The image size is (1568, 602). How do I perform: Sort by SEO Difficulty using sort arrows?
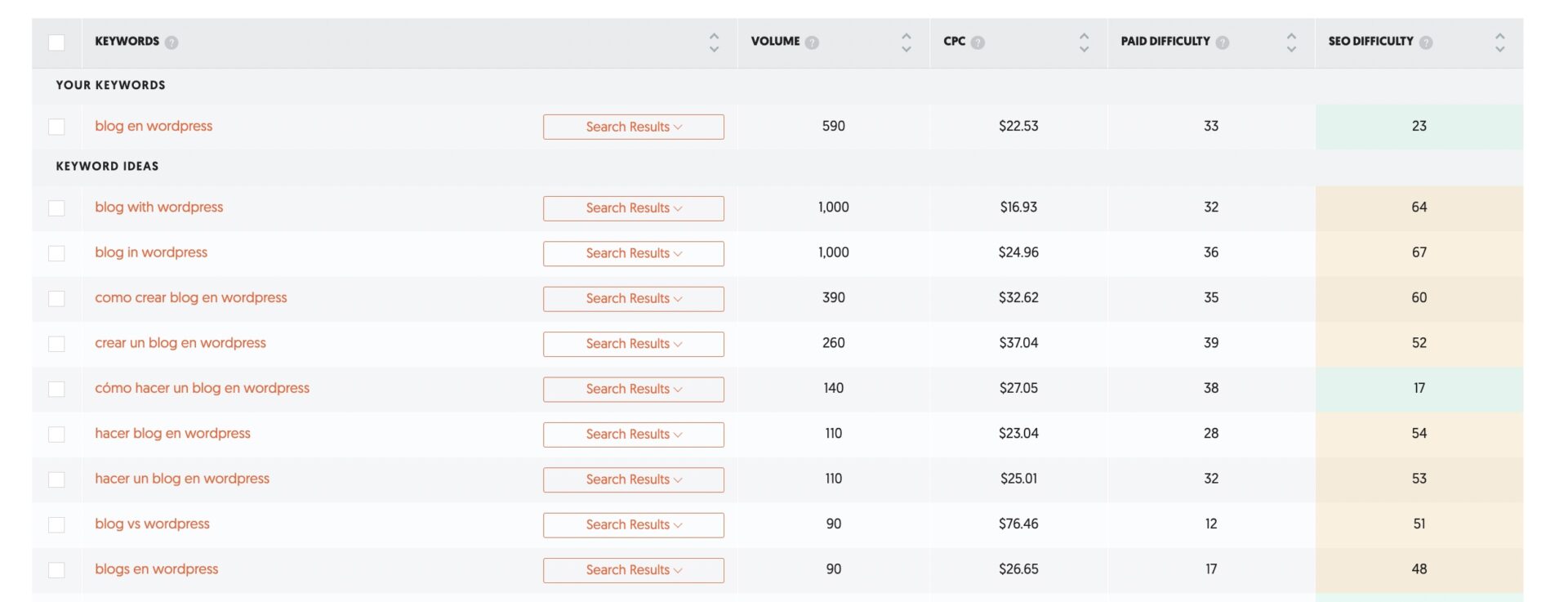(1499, 42)
